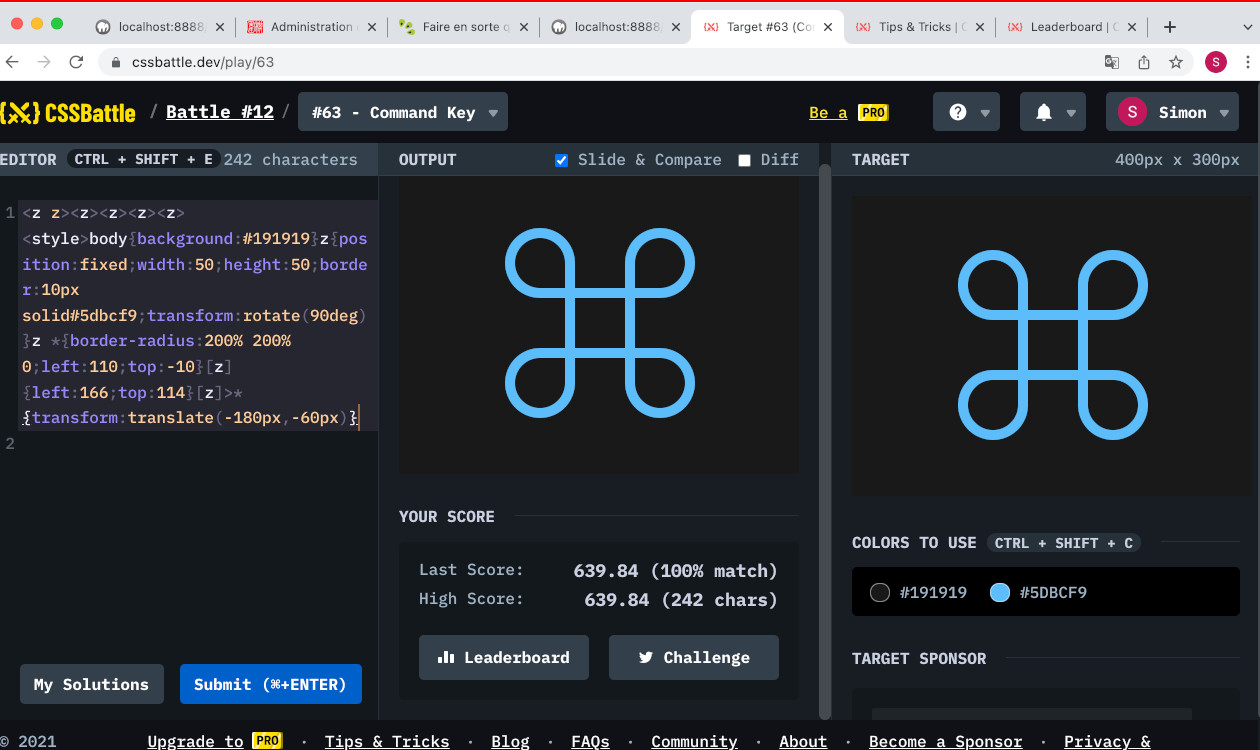
Task: Click the CSSBattle logo
Action: (x=68, y=112)
